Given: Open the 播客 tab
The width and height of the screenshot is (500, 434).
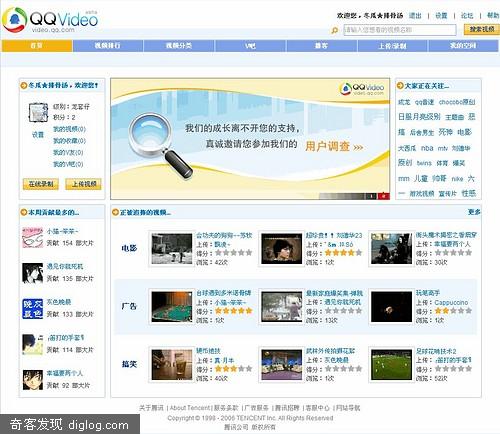Looking at the screenshot, I should 321,46.
